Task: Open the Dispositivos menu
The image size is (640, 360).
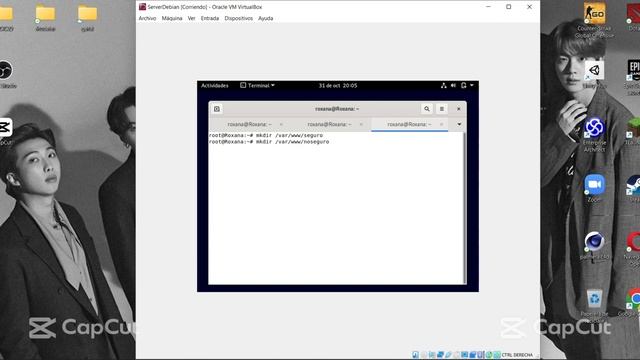Action: (238, 18)
